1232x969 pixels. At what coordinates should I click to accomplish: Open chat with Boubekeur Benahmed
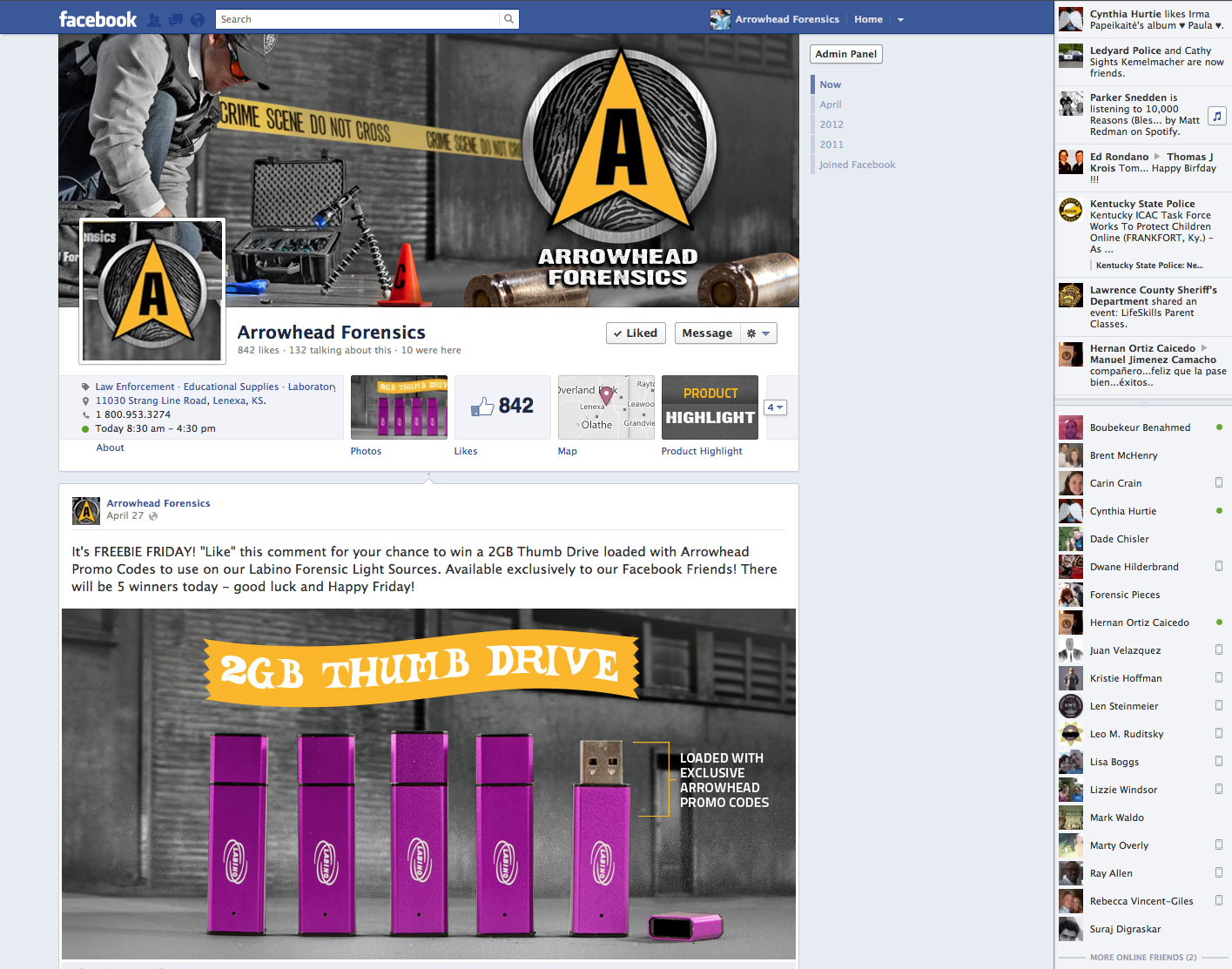tap(1142, 427)
